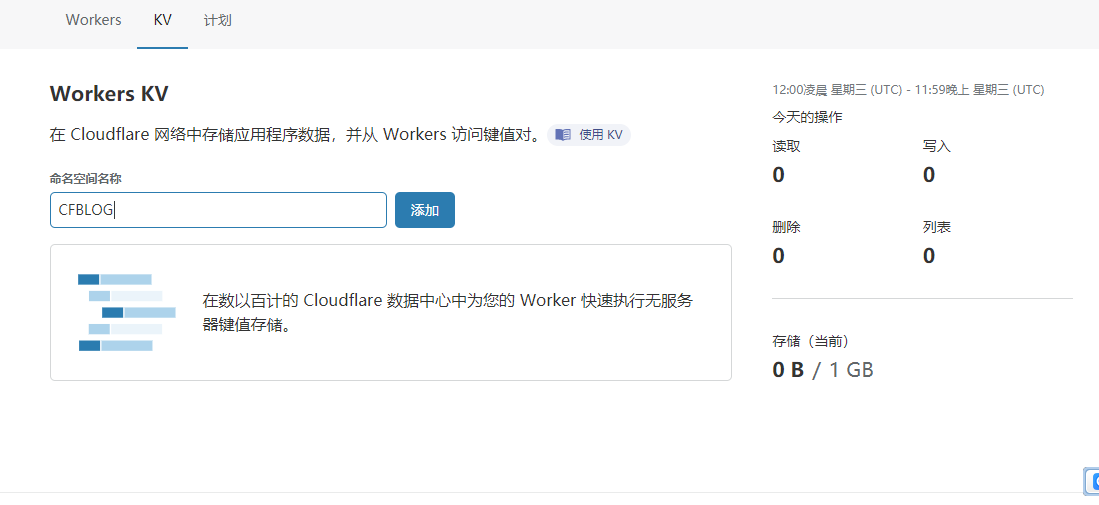
Task: Open the Workers tab
Action: pos(93,20)
